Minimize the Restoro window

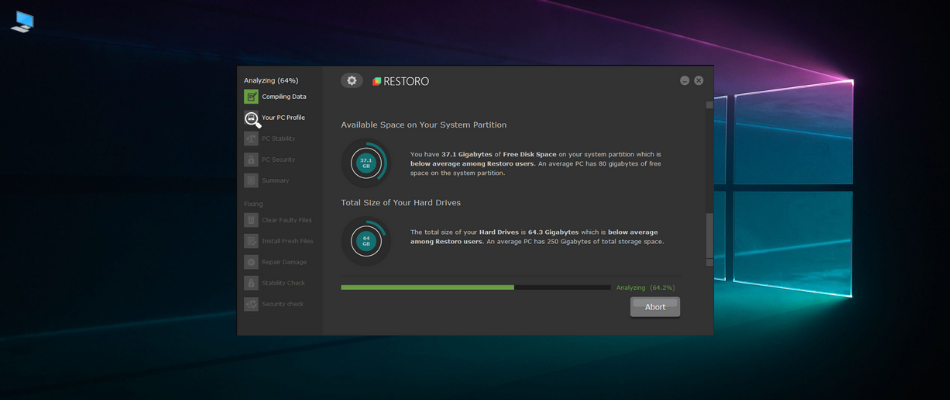(685, 81)
